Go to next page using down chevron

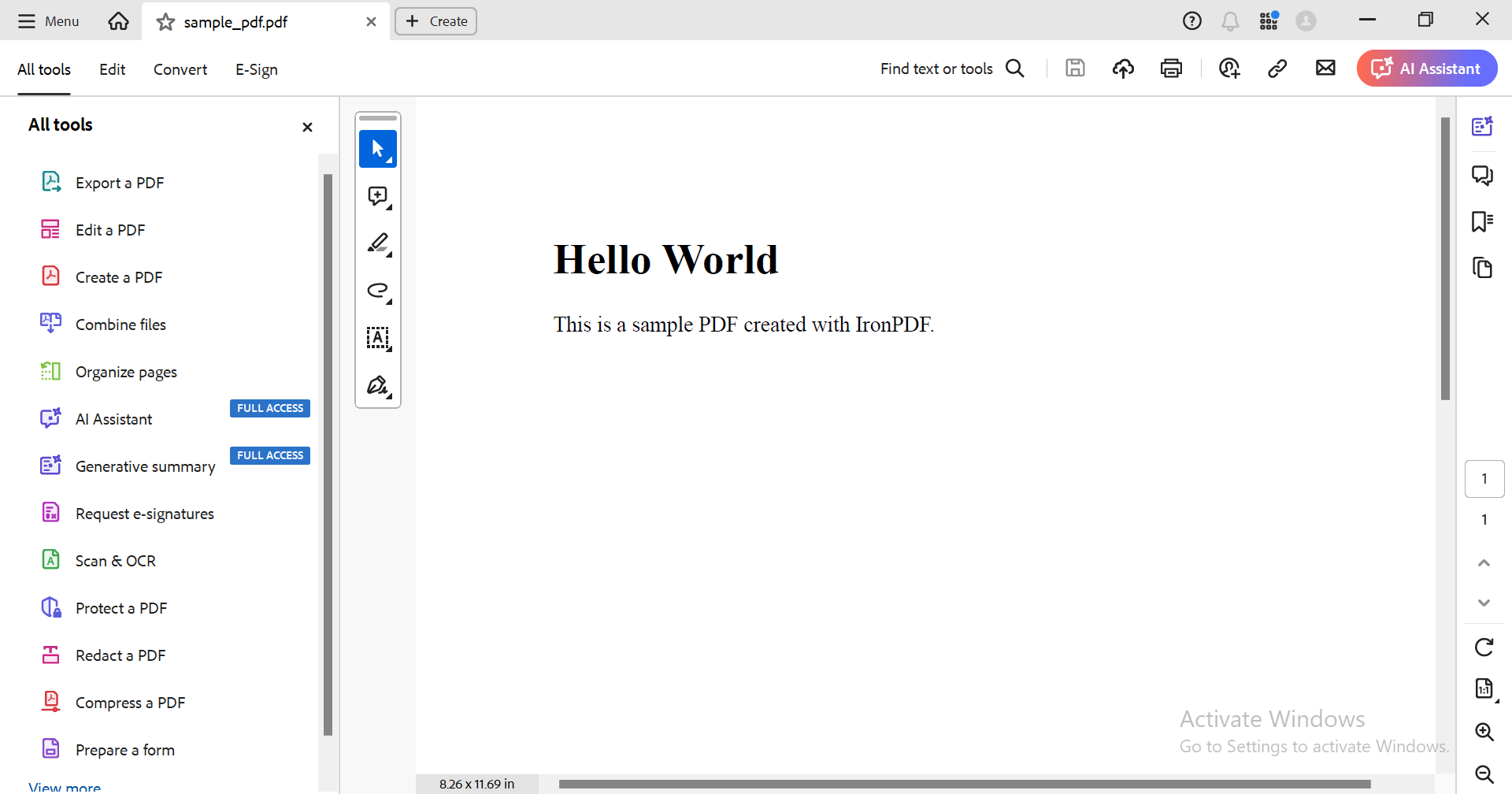(1484, 603)
